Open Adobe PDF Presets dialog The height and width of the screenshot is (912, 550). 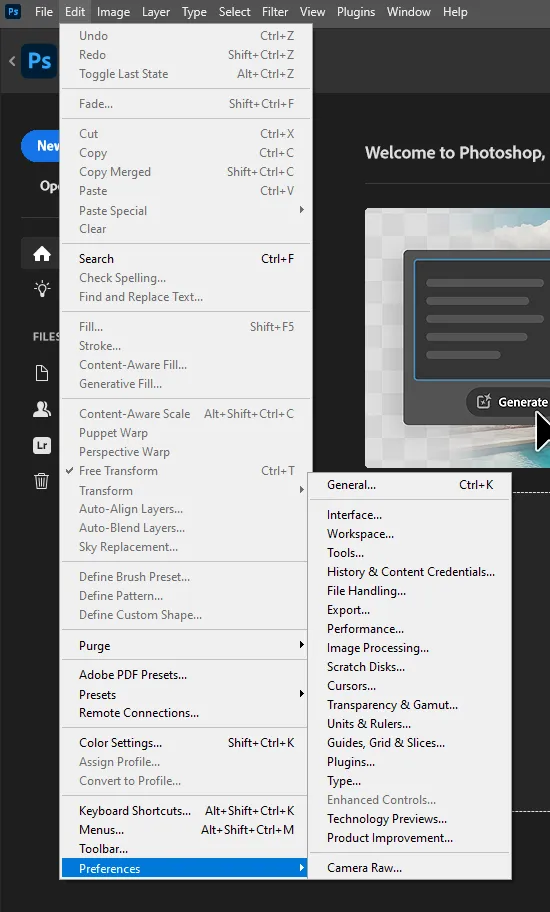tap(186, 675)
